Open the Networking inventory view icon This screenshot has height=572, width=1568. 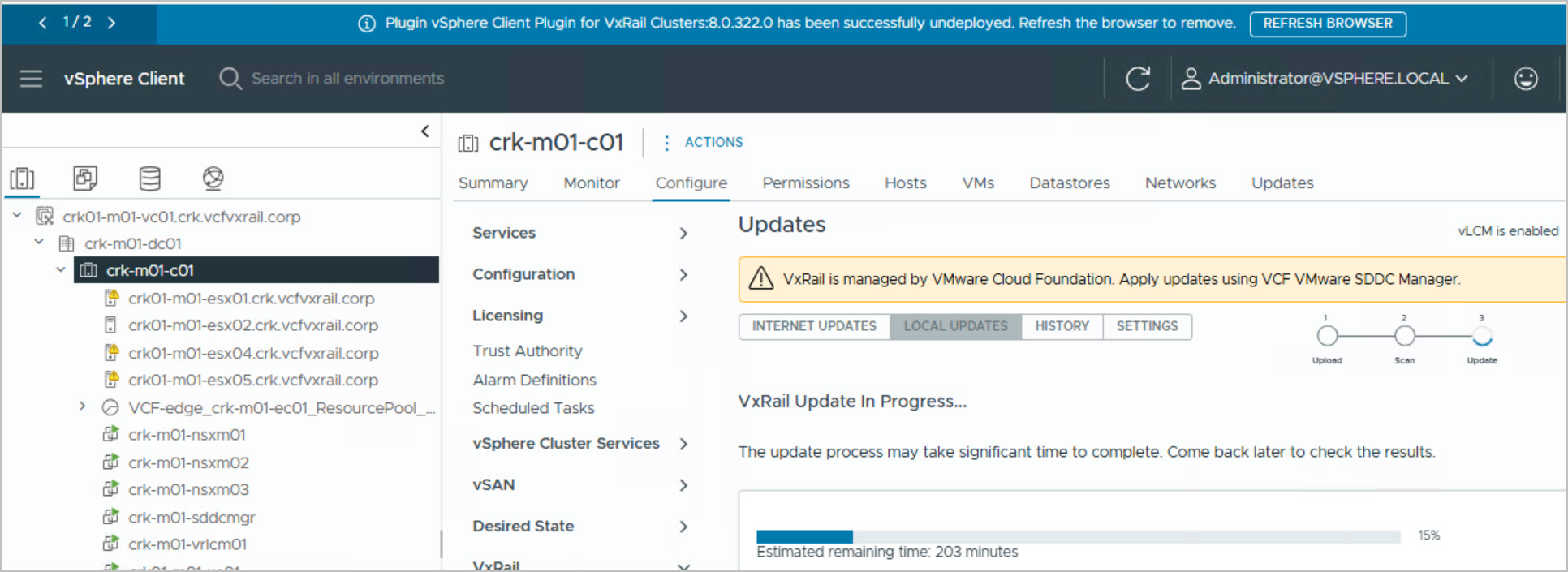(x=213, y=178)
